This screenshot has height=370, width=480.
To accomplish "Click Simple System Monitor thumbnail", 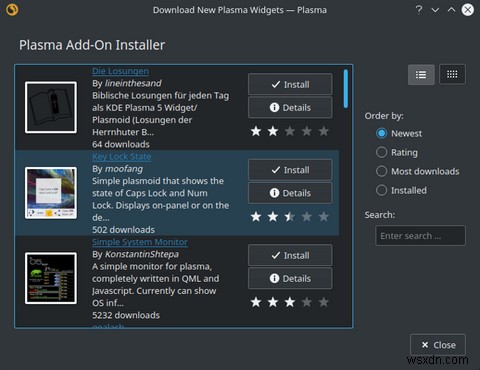I will pyautogui.click(x=51, y=278).
